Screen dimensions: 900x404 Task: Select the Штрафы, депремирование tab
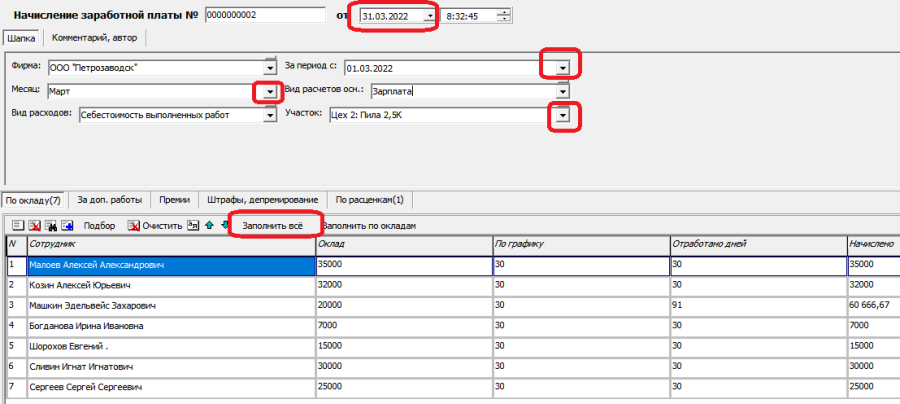(263, 200)
